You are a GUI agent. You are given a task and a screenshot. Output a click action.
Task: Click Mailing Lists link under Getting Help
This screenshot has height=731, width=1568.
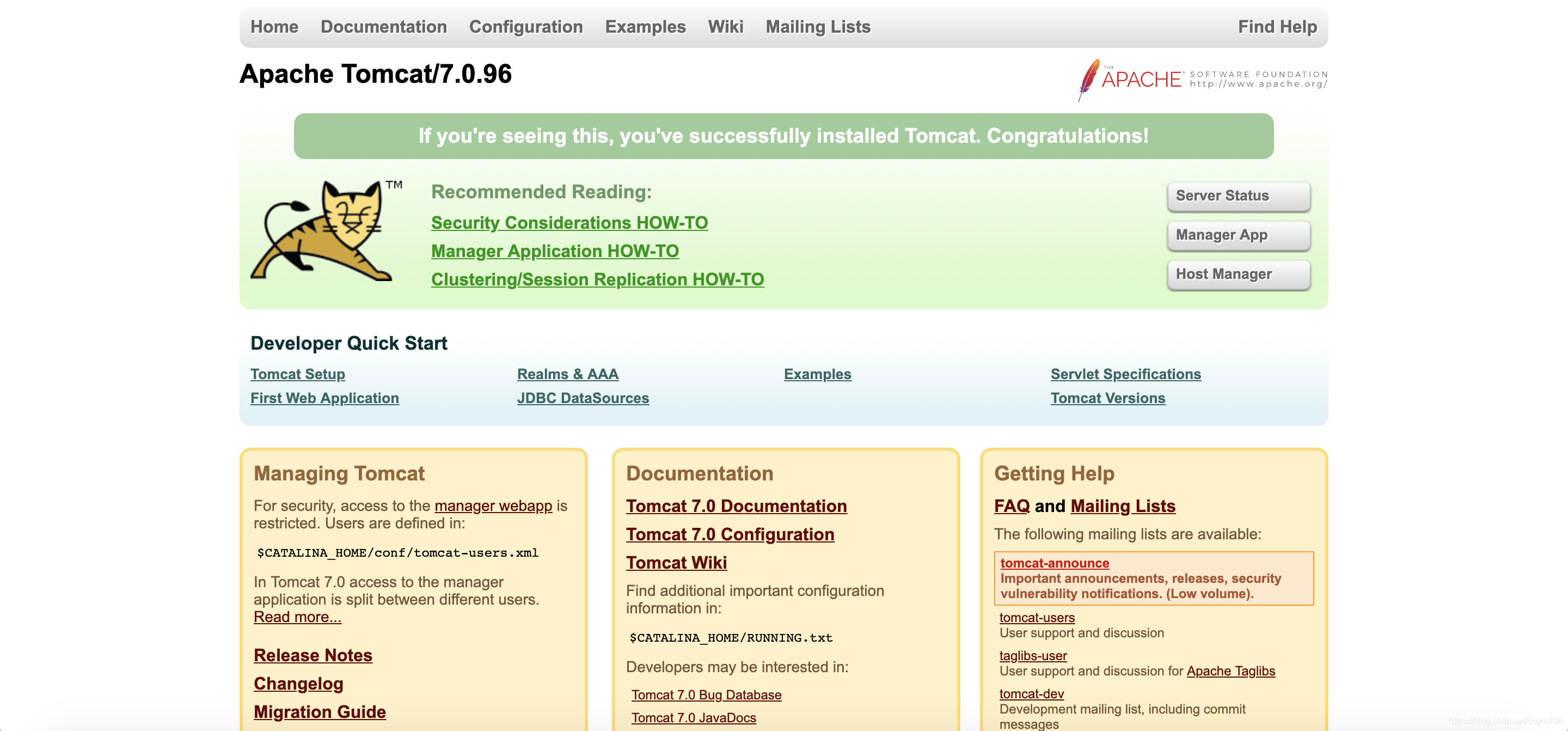pyautogui.click(x=1123, y=506)
